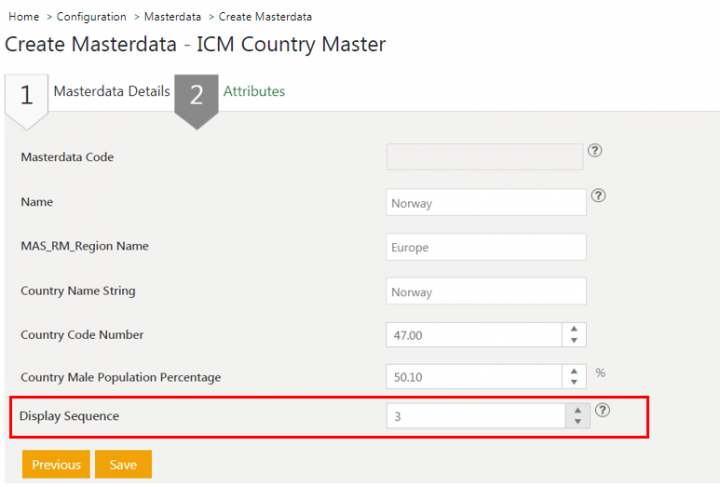Open Configuration in the breadcrumb

click(91, 17)
